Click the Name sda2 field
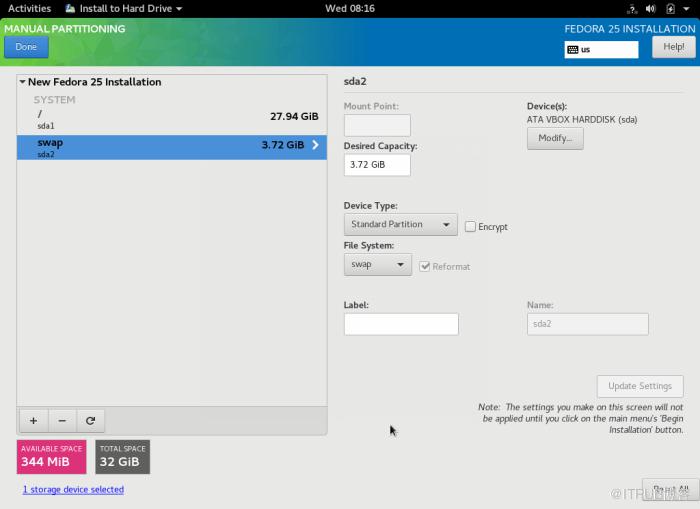The height and width of the screenshot is (509, 700). pyautogui.click(x=588, y=324)
